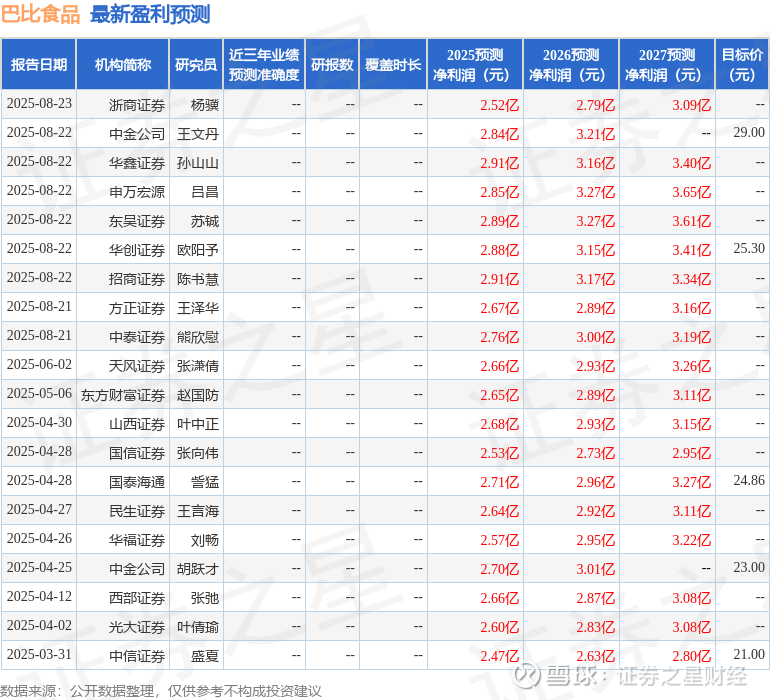The width and height of the screenshot is (770, 700).
Task: Select the 覆盖时长 column header
Action: click(393, 64)
